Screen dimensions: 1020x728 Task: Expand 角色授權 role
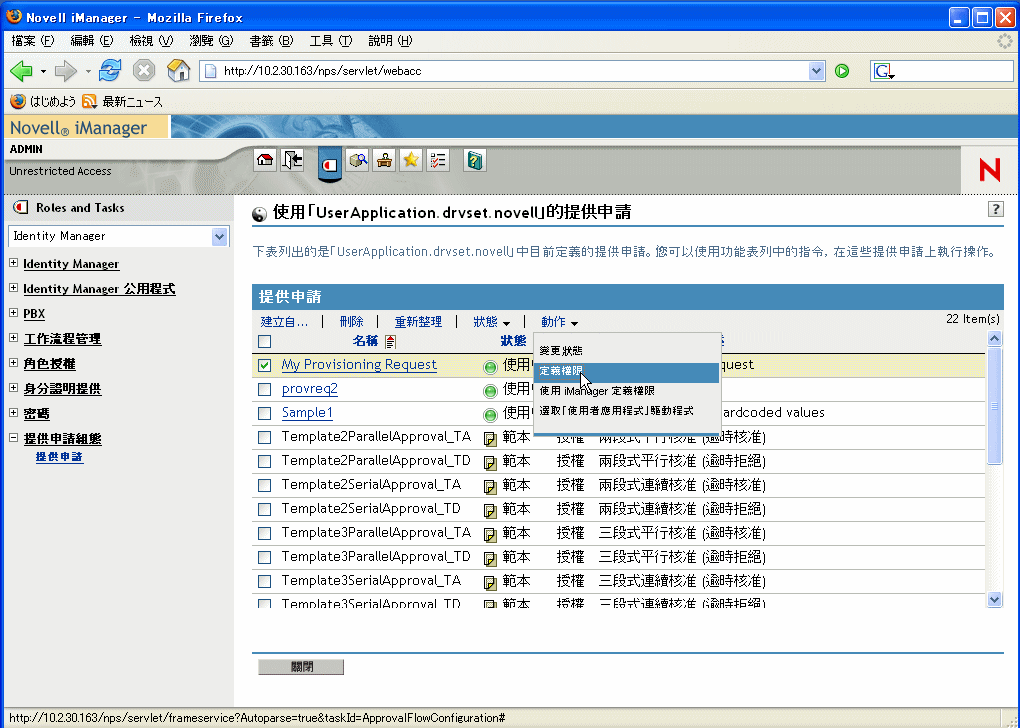(13, 362)
